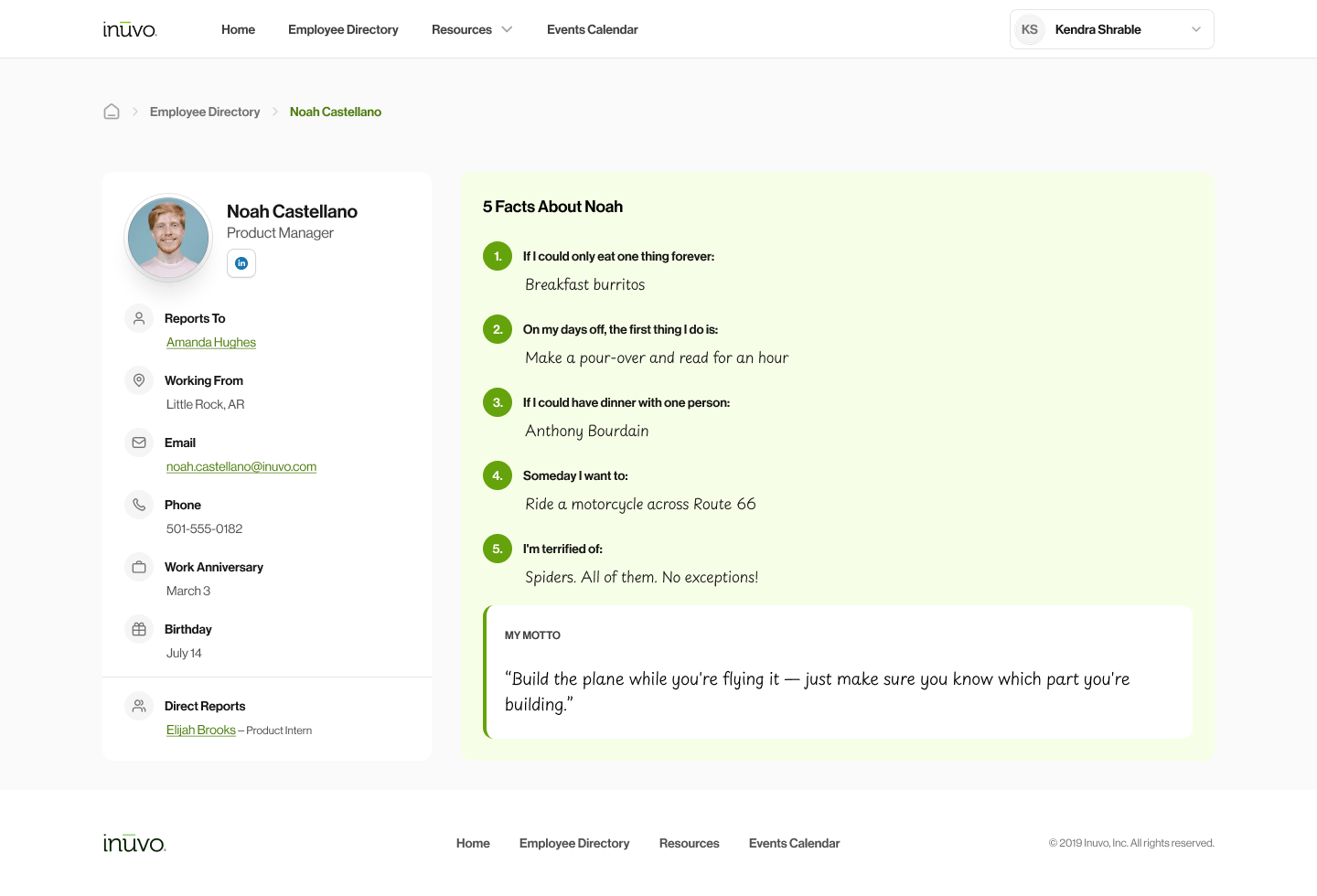1317x896 pixels.
Task: Click the Anthony Bourdain answer
Action: click(x=587, y=431)
